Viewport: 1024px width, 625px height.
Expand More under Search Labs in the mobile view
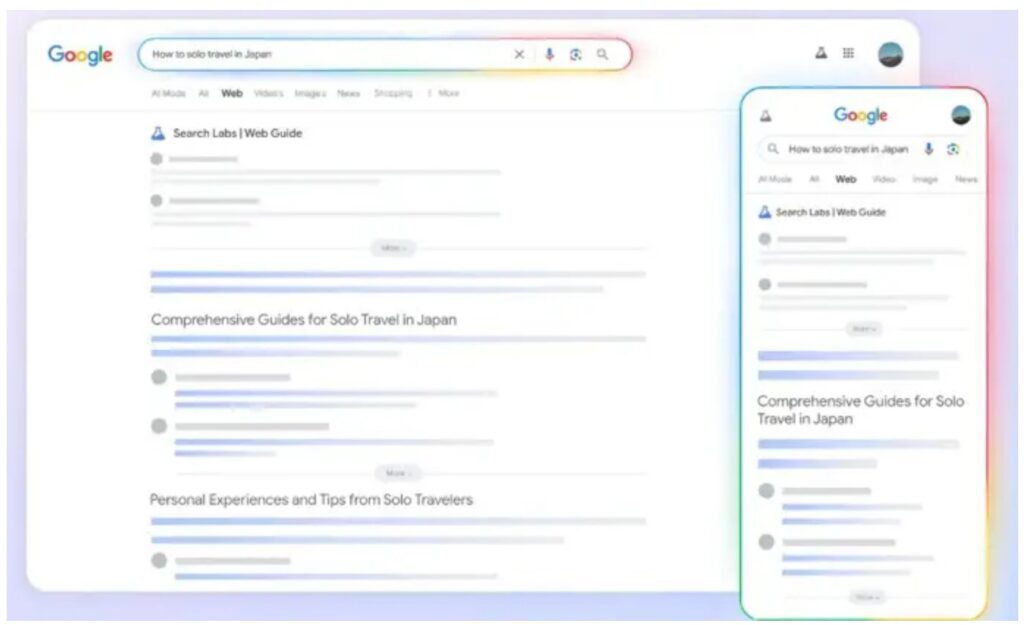863,329
